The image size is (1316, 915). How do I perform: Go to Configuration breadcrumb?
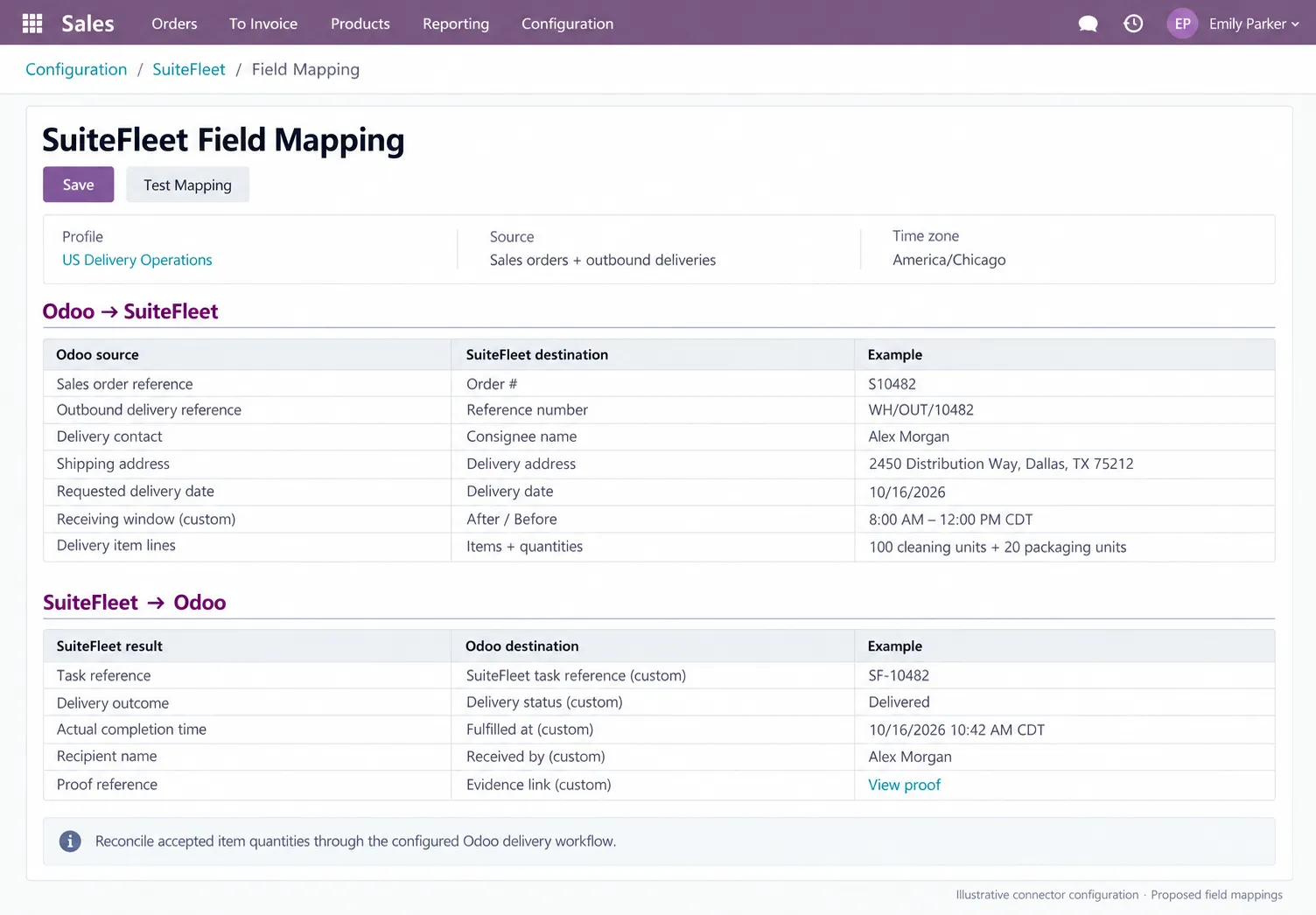click(x=76, y=69)
